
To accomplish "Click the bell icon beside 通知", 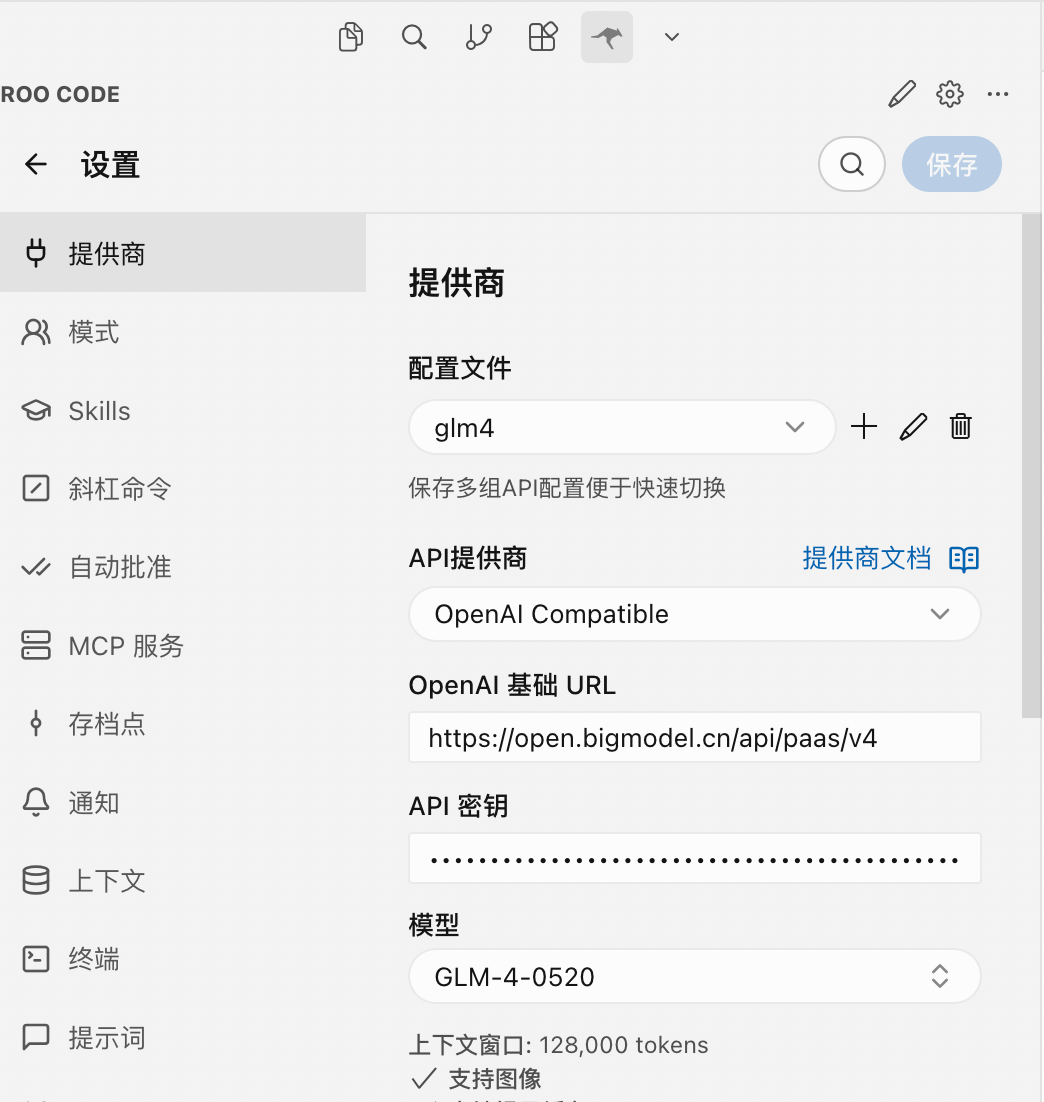I will click(x=36, y=802).
